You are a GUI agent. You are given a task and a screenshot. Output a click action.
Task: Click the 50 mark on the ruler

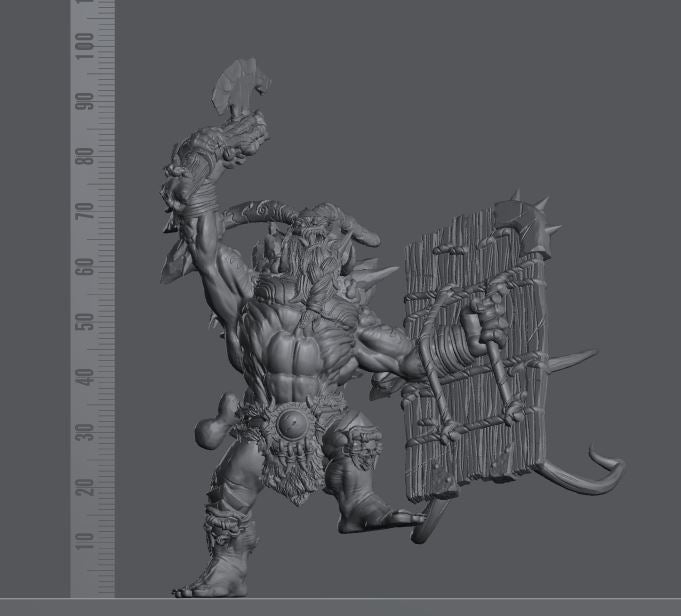coord(90,321)
